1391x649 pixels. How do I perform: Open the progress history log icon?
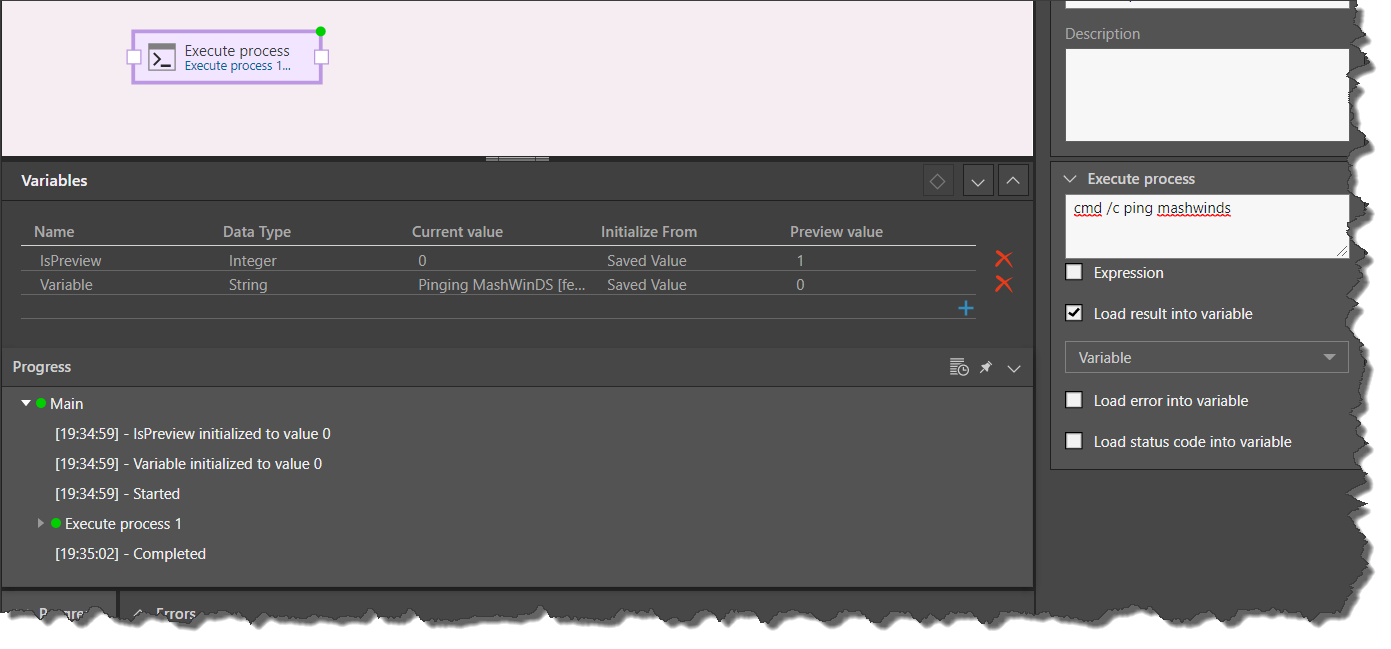[x=958, y=368]
